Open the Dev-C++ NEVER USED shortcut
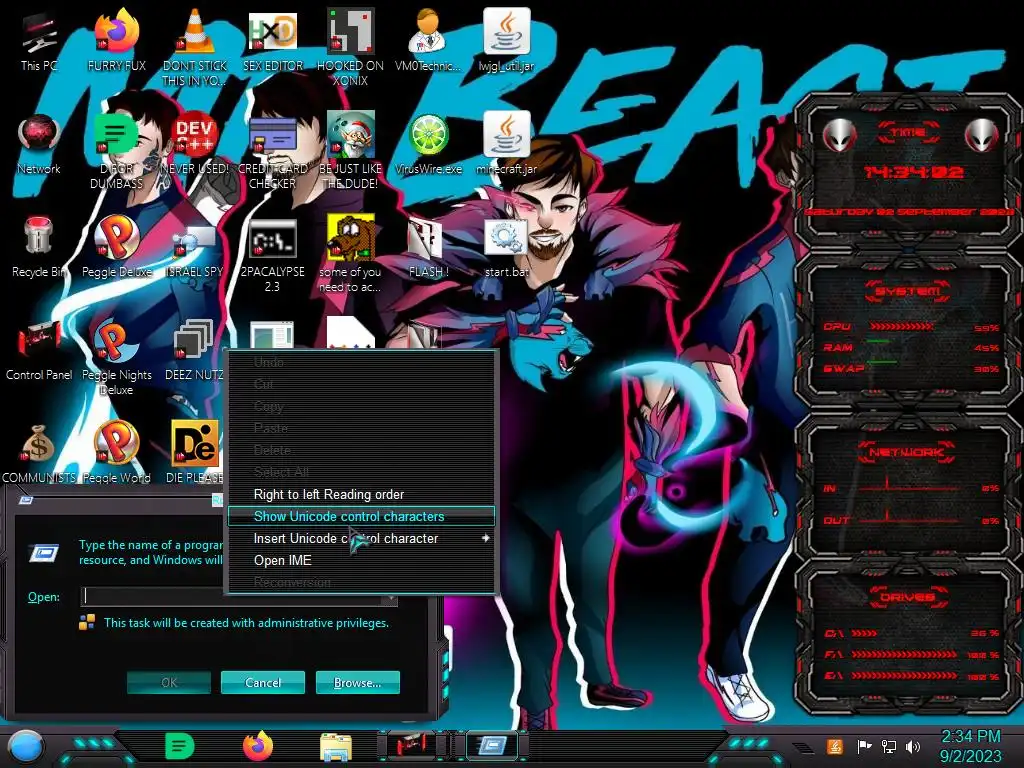Viewport: 1024px width, 768px height. tap(195, 145)
